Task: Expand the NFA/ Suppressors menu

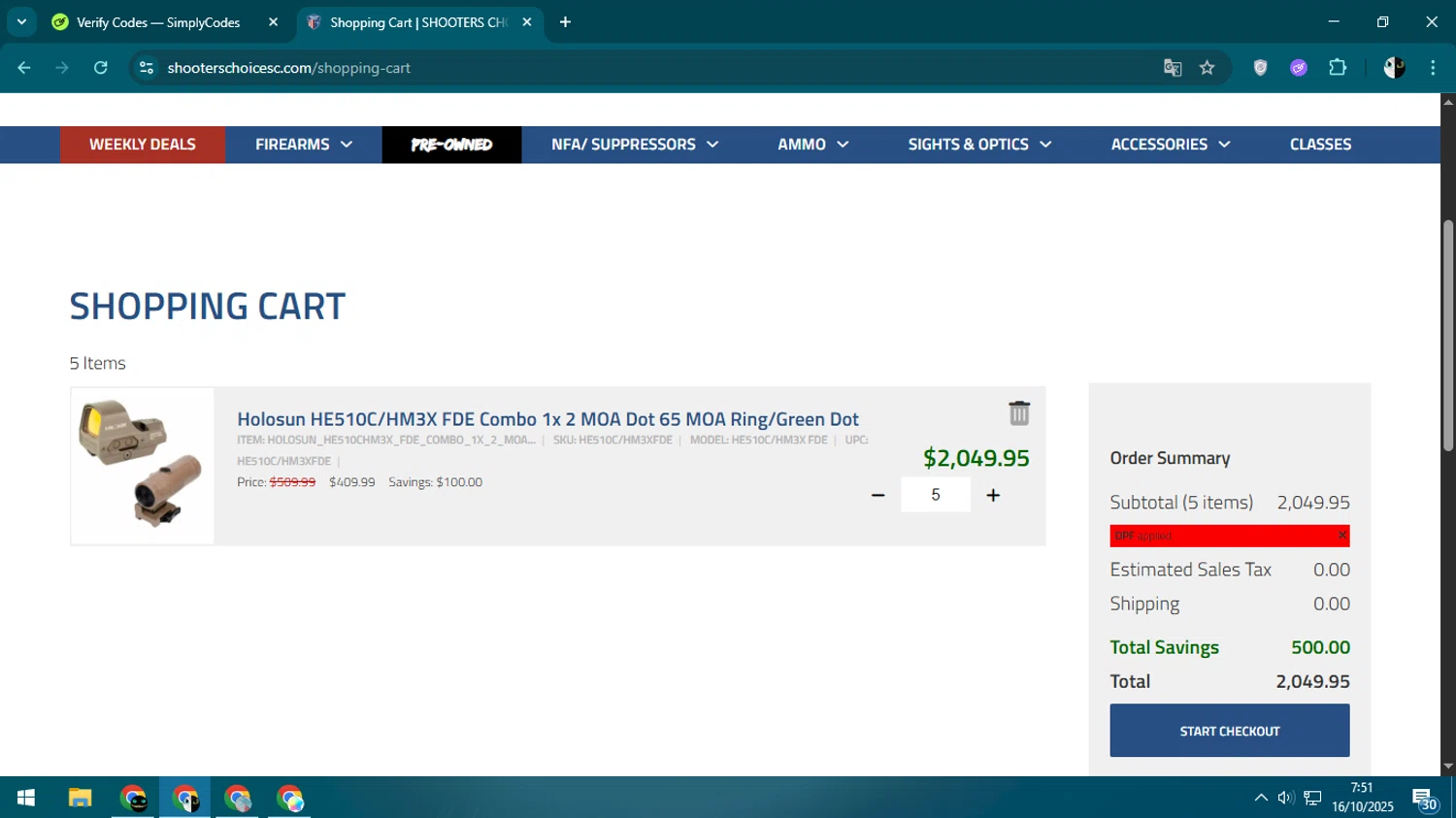Action: click(x=635, y=145)
